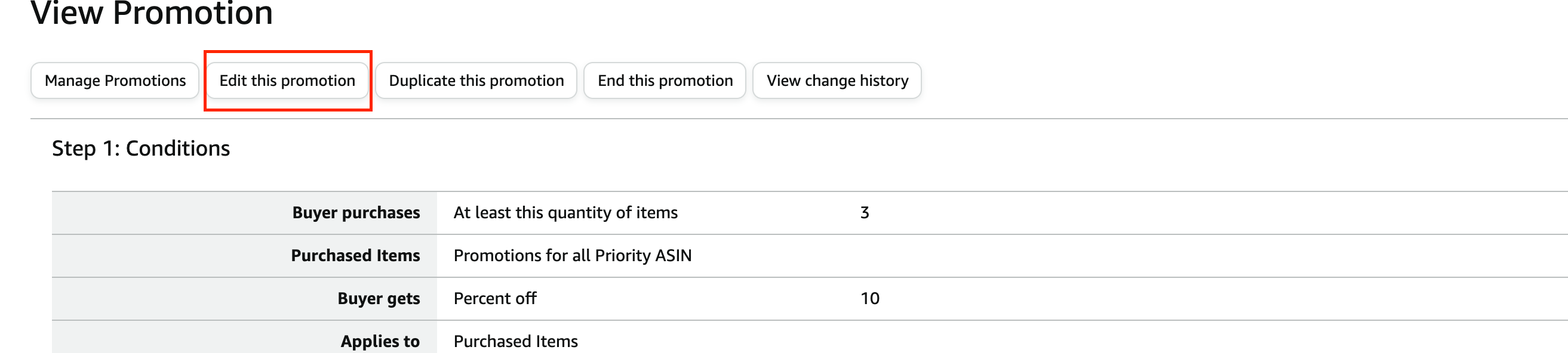Image resolution: width=1568 pixels, height=353 pixels.
Task: Select the Buyer gets row label
Action: click(x=379, y=299)
